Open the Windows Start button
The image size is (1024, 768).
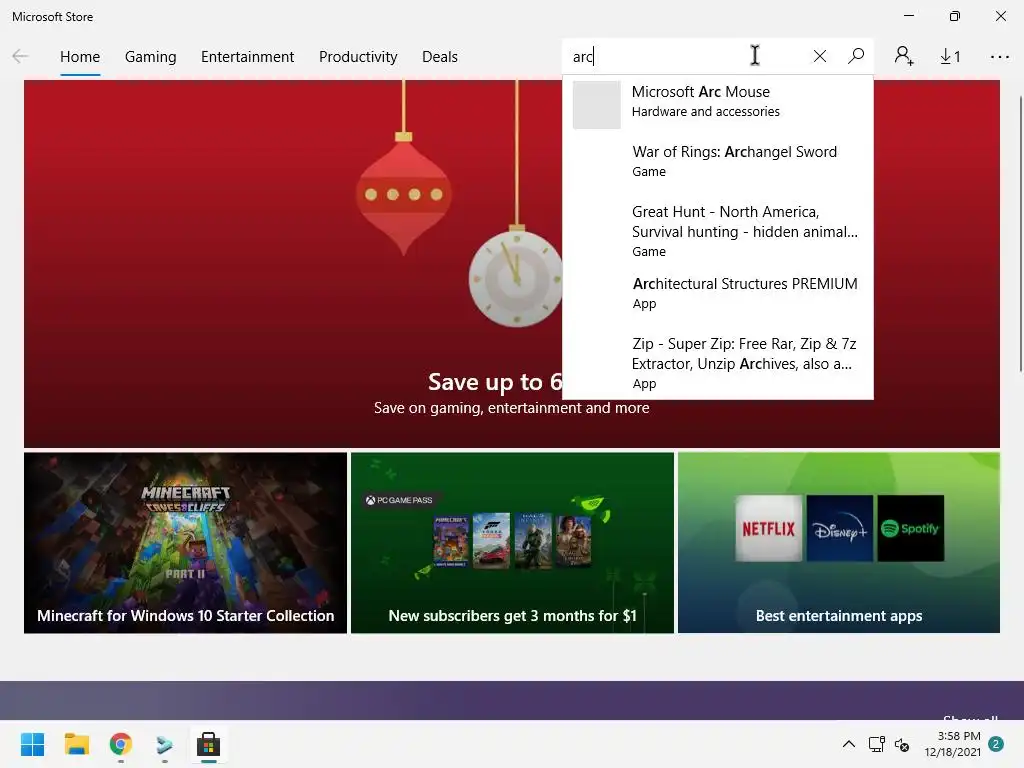click(32, 744)
